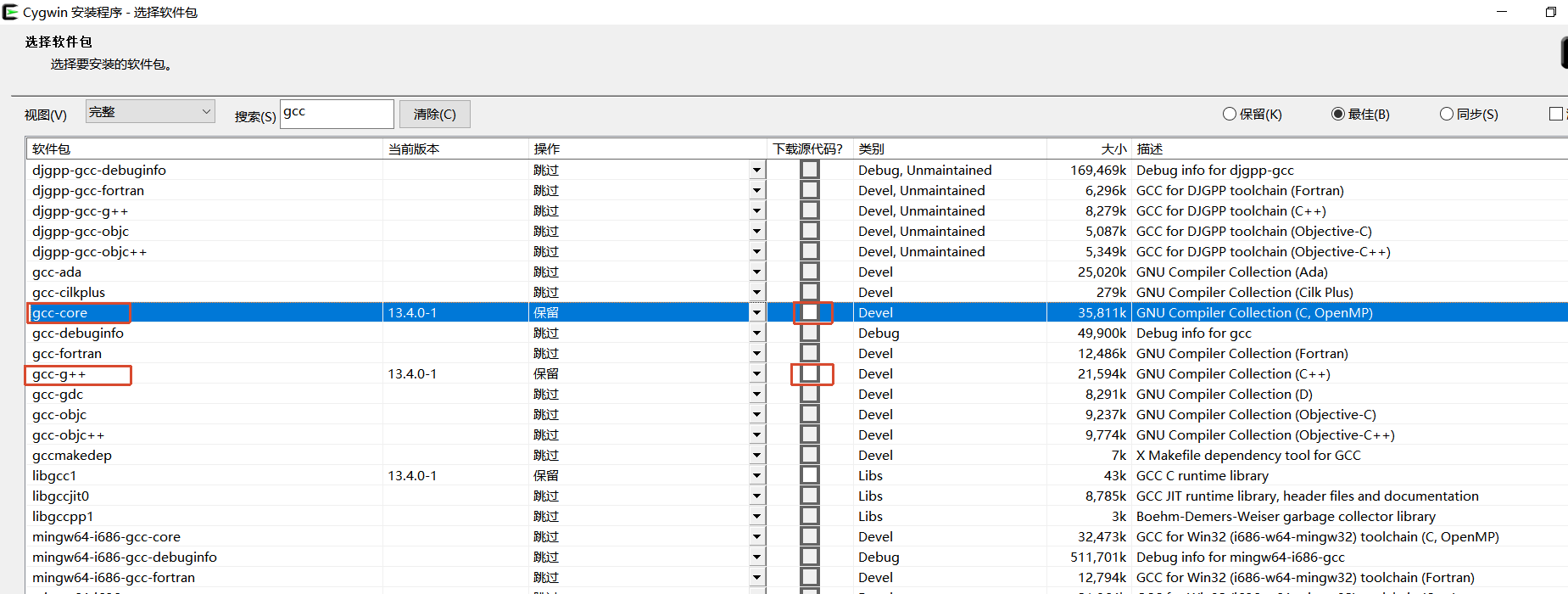Click the 描述 column header
1568x594 pixels.
(x=1350, y=148)
